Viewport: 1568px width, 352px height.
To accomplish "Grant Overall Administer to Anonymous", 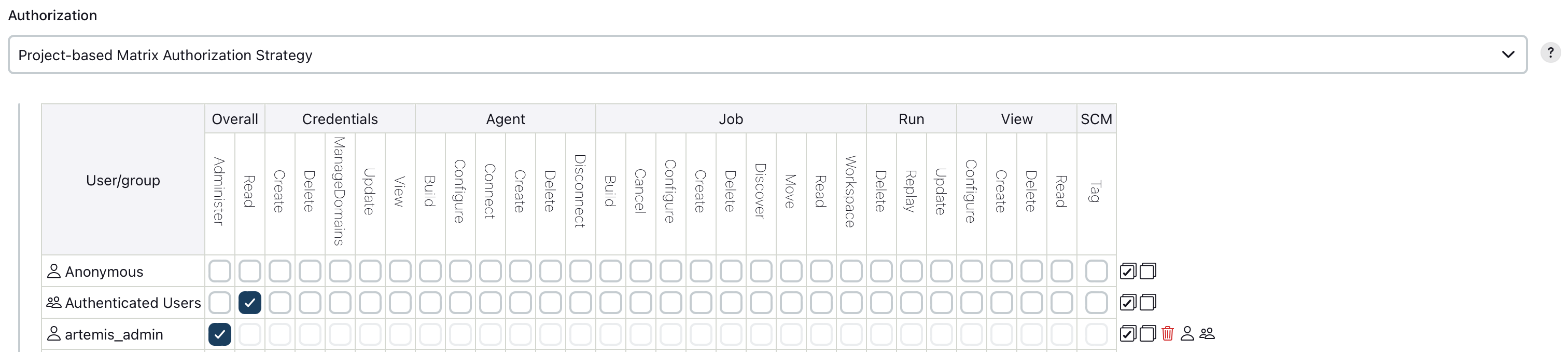I will tap(219, 270).
